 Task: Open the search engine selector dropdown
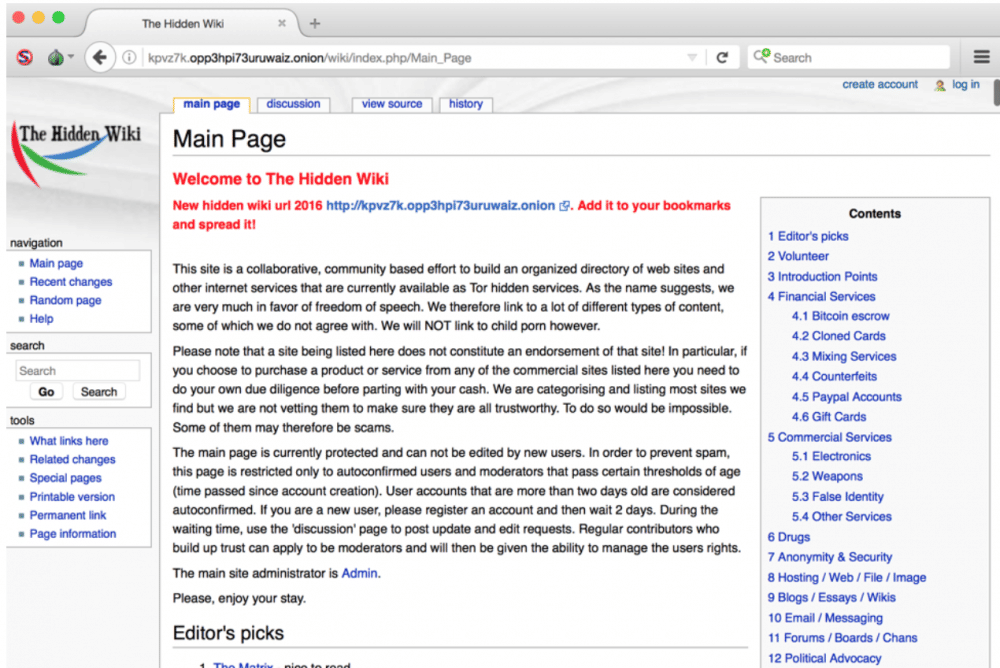click(x=762, y=57)
